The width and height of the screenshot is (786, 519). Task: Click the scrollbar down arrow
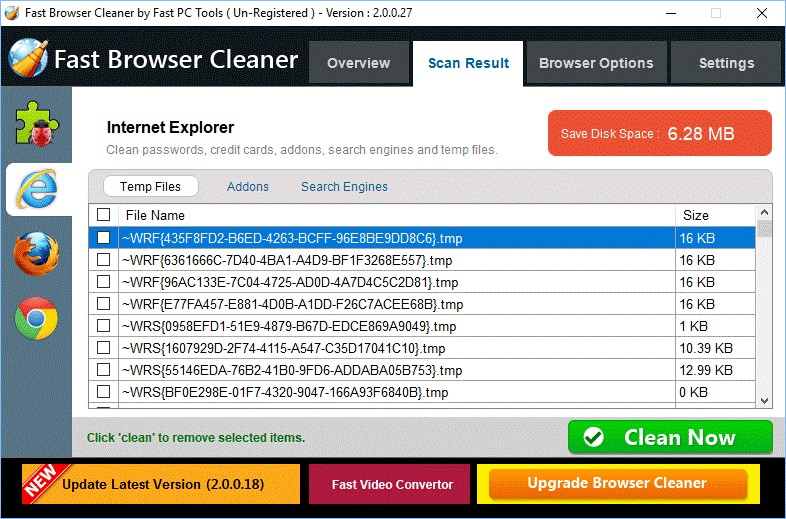(x=764, y=400)
